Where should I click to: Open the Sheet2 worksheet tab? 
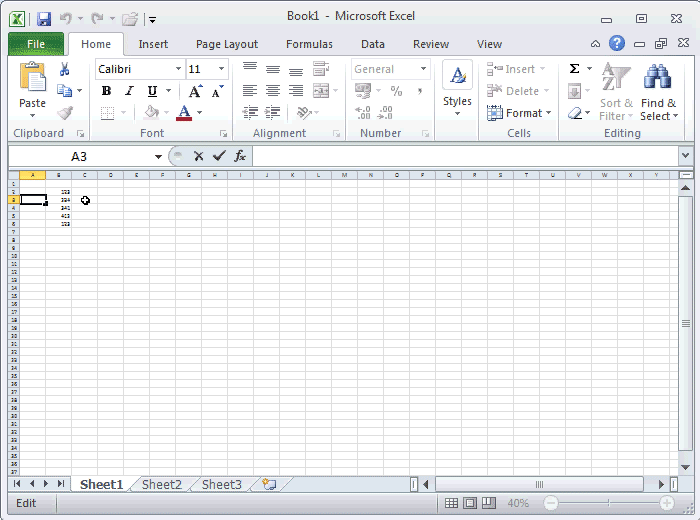click(161, 484)
